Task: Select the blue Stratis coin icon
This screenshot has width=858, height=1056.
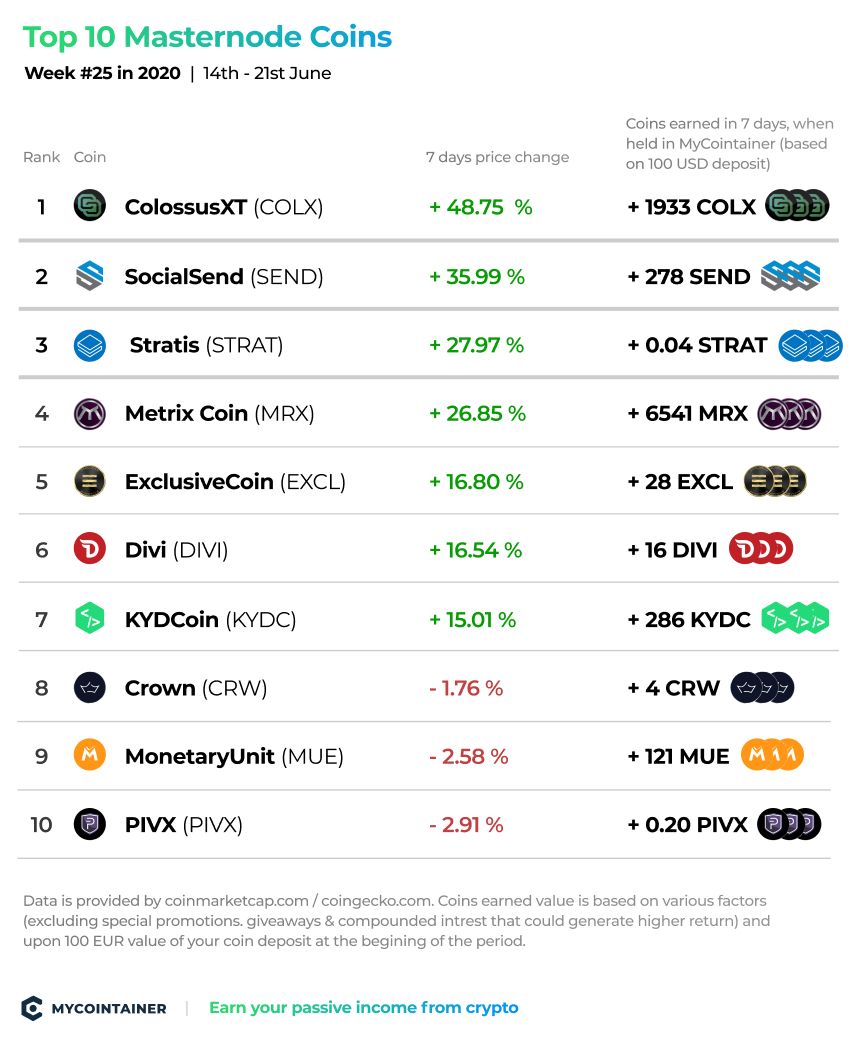Action: (90, 345)
